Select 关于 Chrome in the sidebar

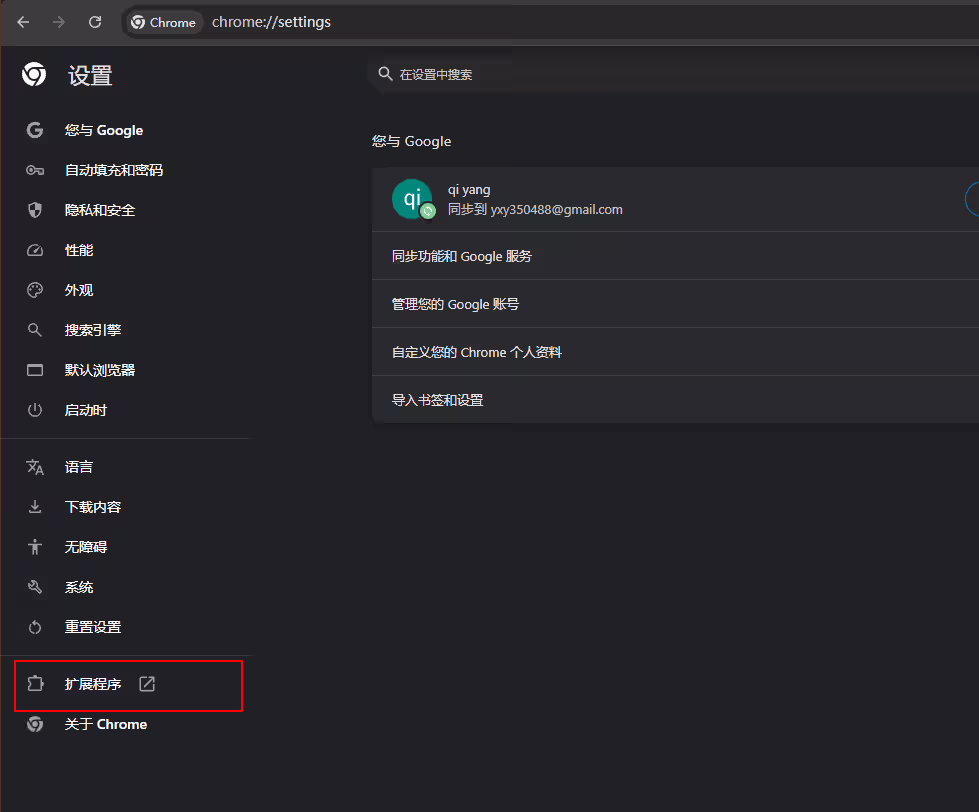(x=106, y=724)
